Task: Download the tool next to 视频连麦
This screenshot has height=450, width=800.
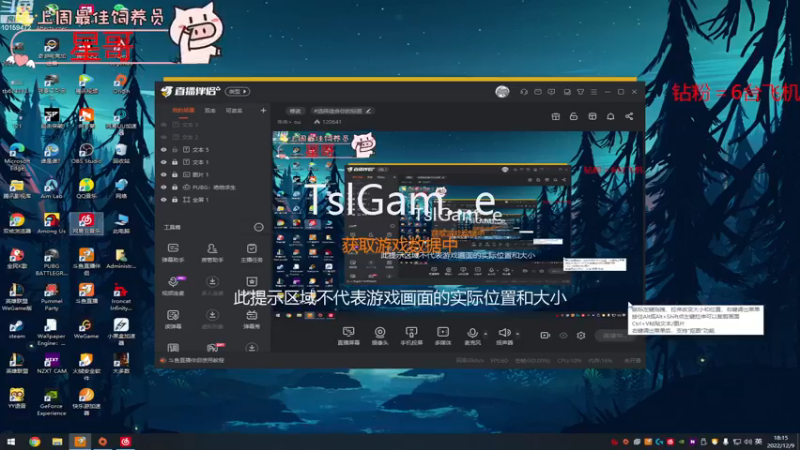Action: 212,286
